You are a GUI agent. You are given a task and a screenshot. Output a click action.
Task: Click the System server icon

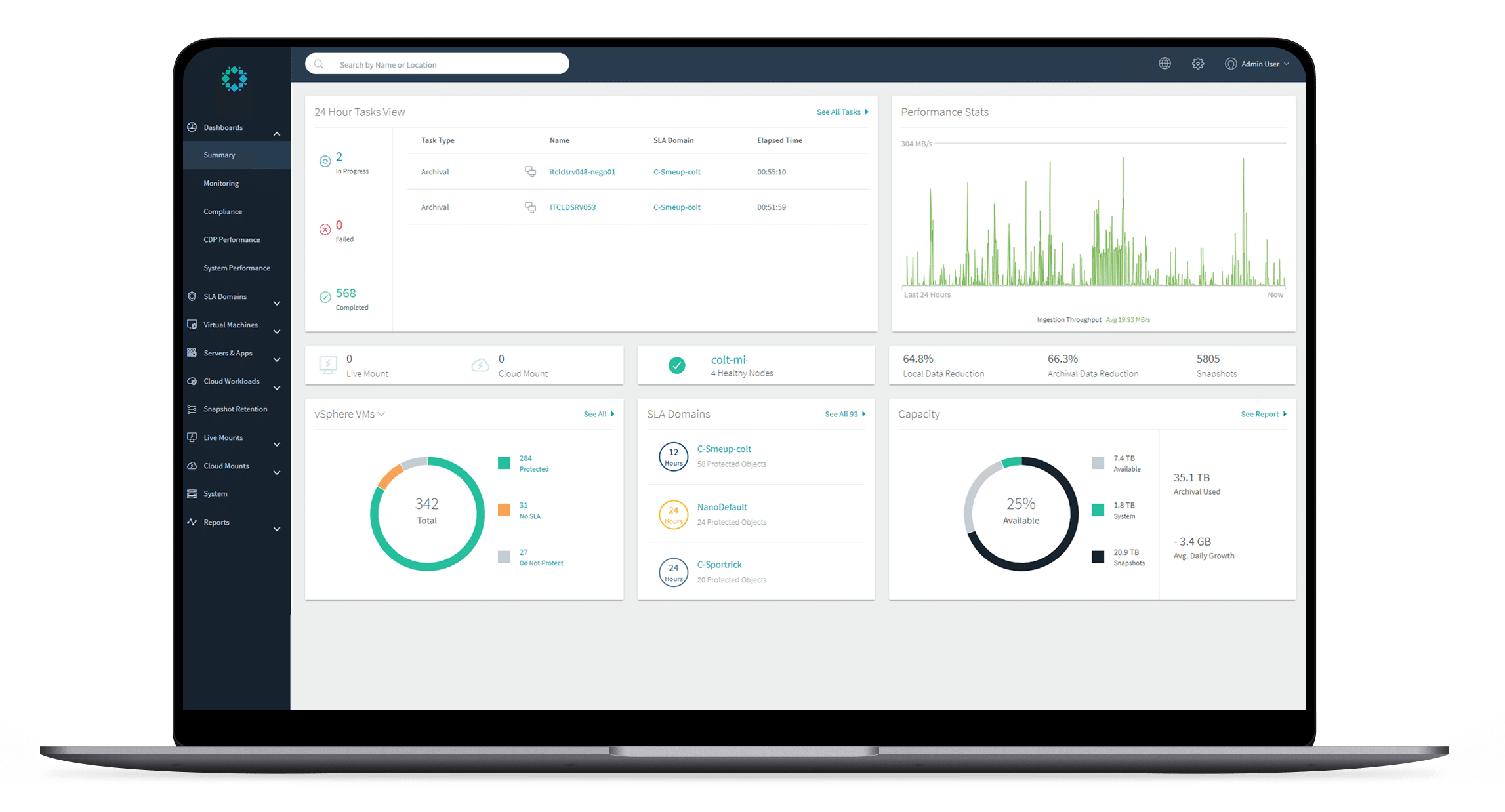(x=192, y=494)
